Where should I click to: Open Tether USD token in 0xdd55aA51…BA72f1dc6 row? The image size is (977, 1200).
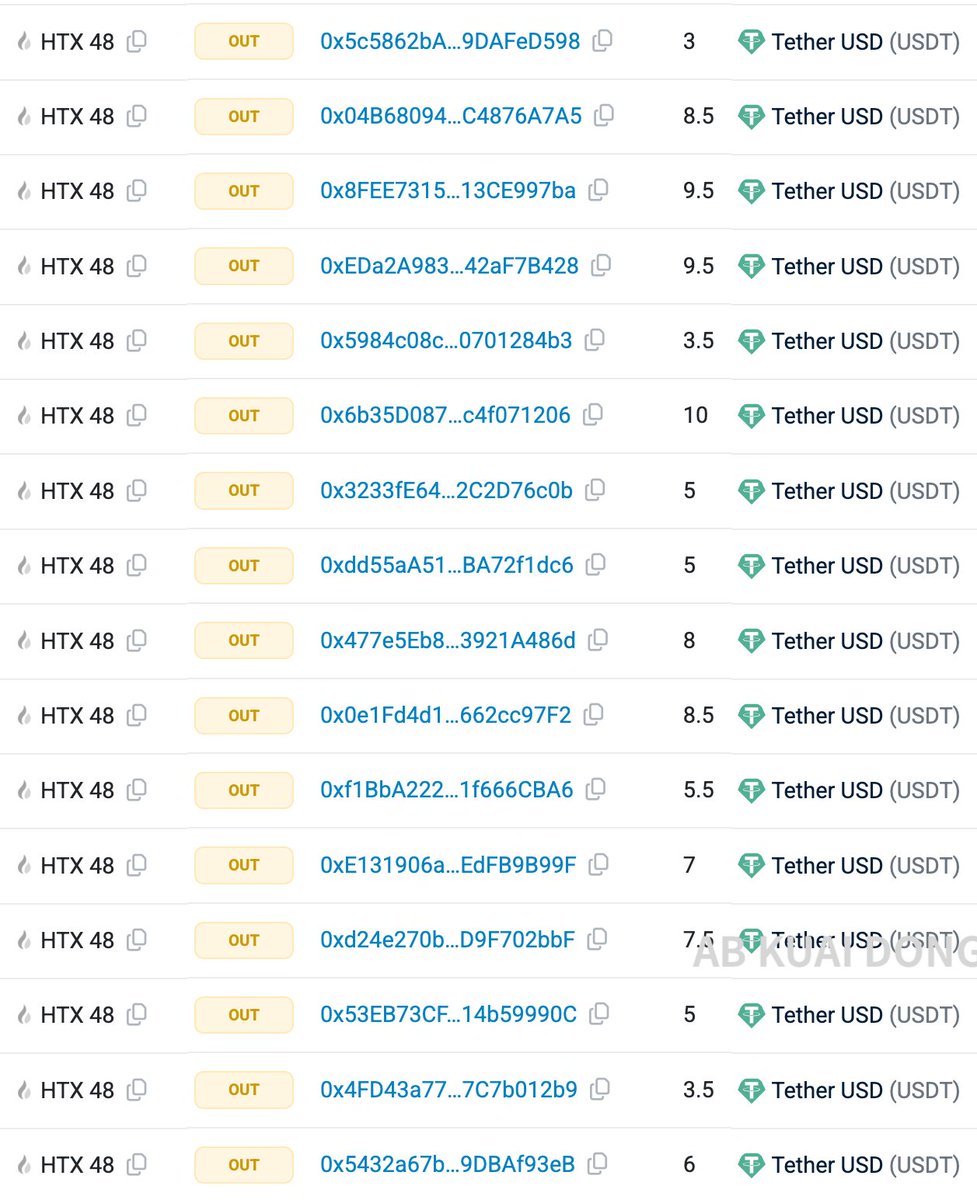[865, 566]
